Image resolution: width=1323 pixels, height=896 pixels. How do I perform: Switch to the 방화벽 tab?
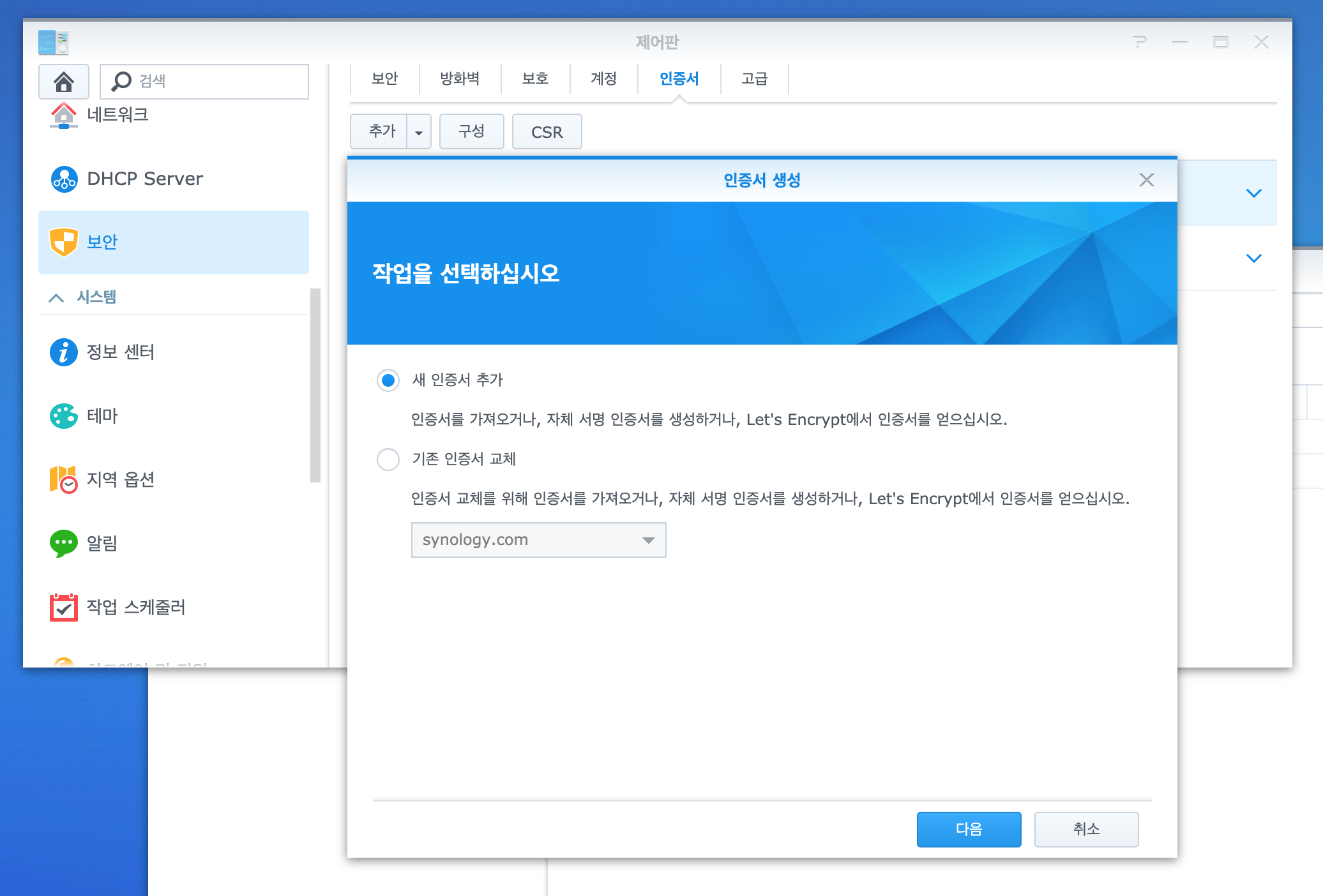(x=460, y=78)
